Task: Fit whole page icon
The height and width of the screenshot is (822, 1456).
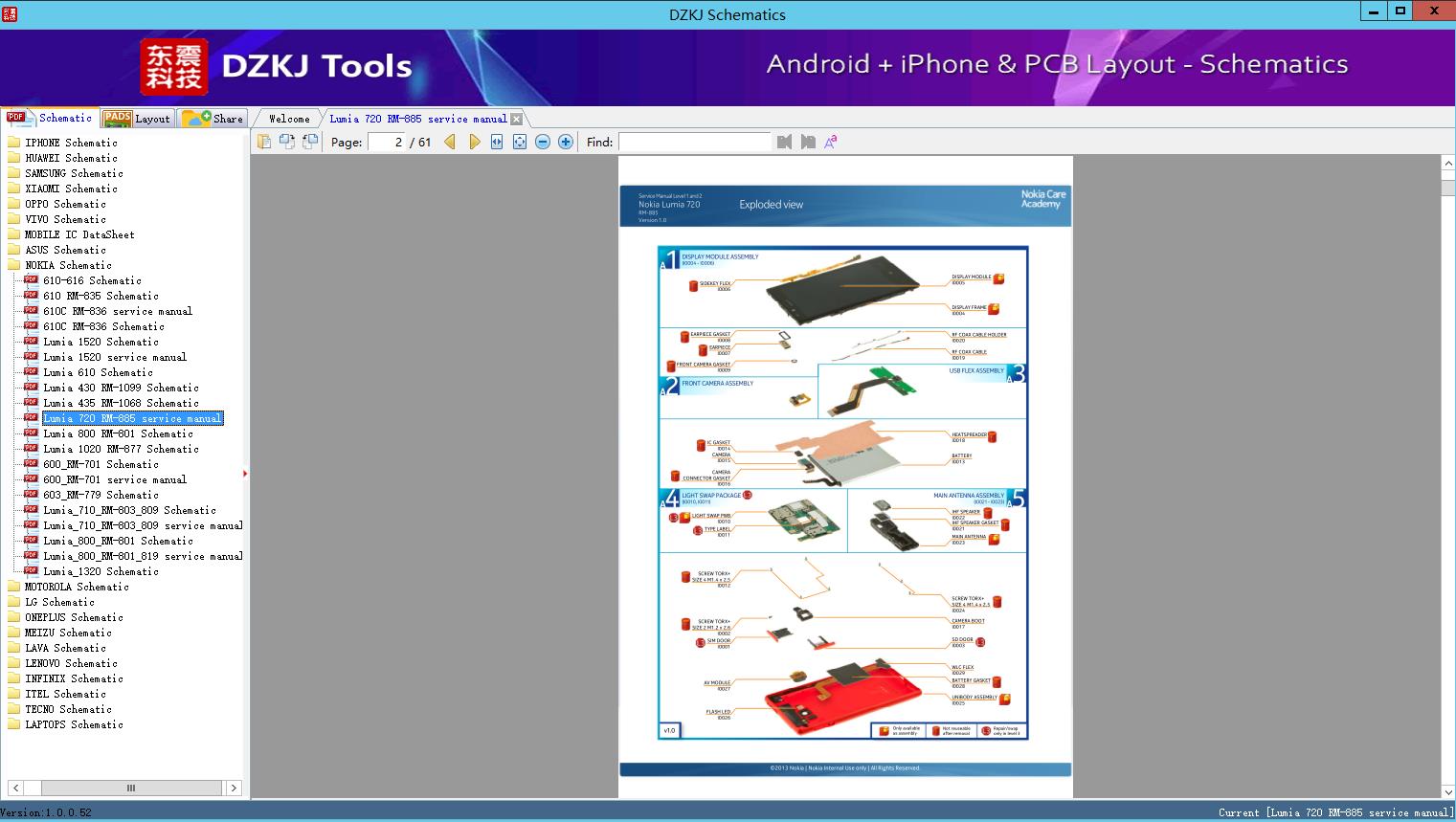Action: point(520,142)
